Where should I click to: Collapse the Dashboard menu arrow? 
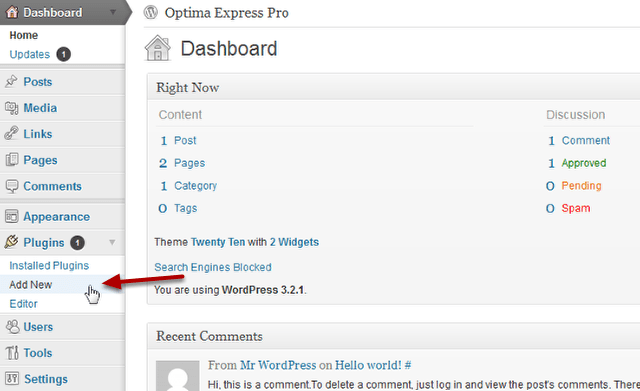click(x=113, y=12)
